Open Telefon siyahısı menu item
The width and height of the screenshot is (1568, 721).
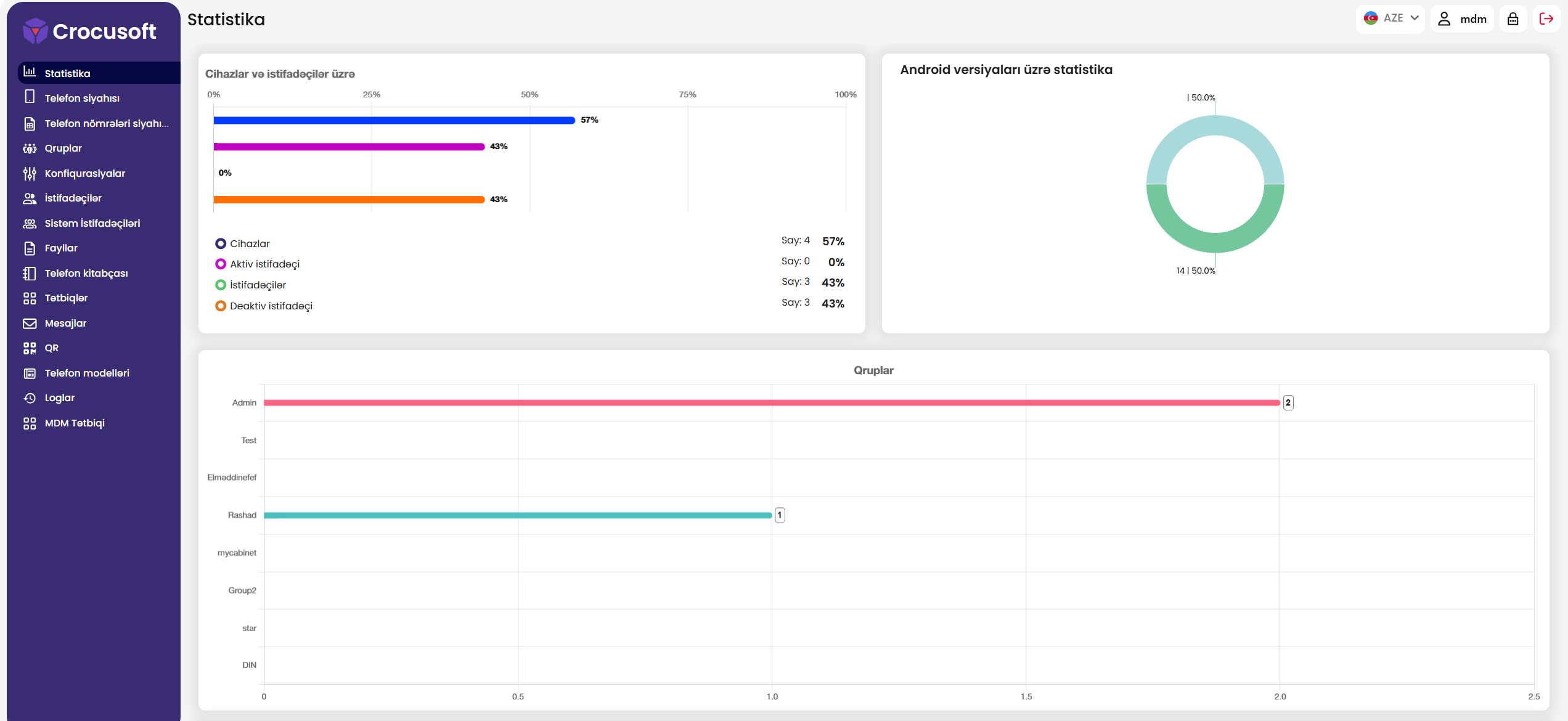click(82, 99)
